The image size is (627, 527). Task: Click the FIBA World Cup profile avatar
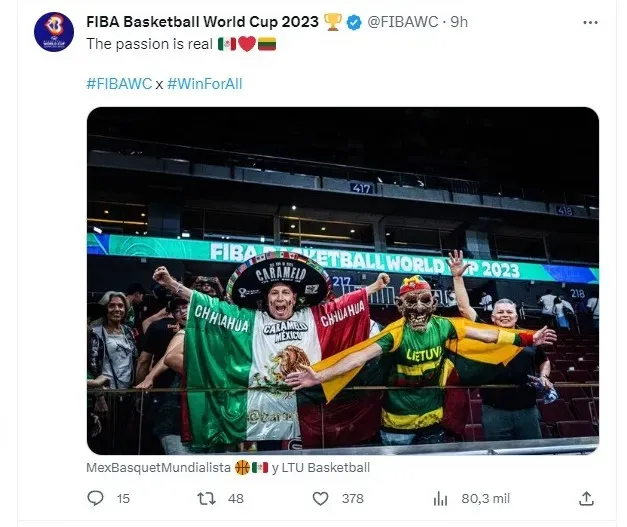point(54,32)
